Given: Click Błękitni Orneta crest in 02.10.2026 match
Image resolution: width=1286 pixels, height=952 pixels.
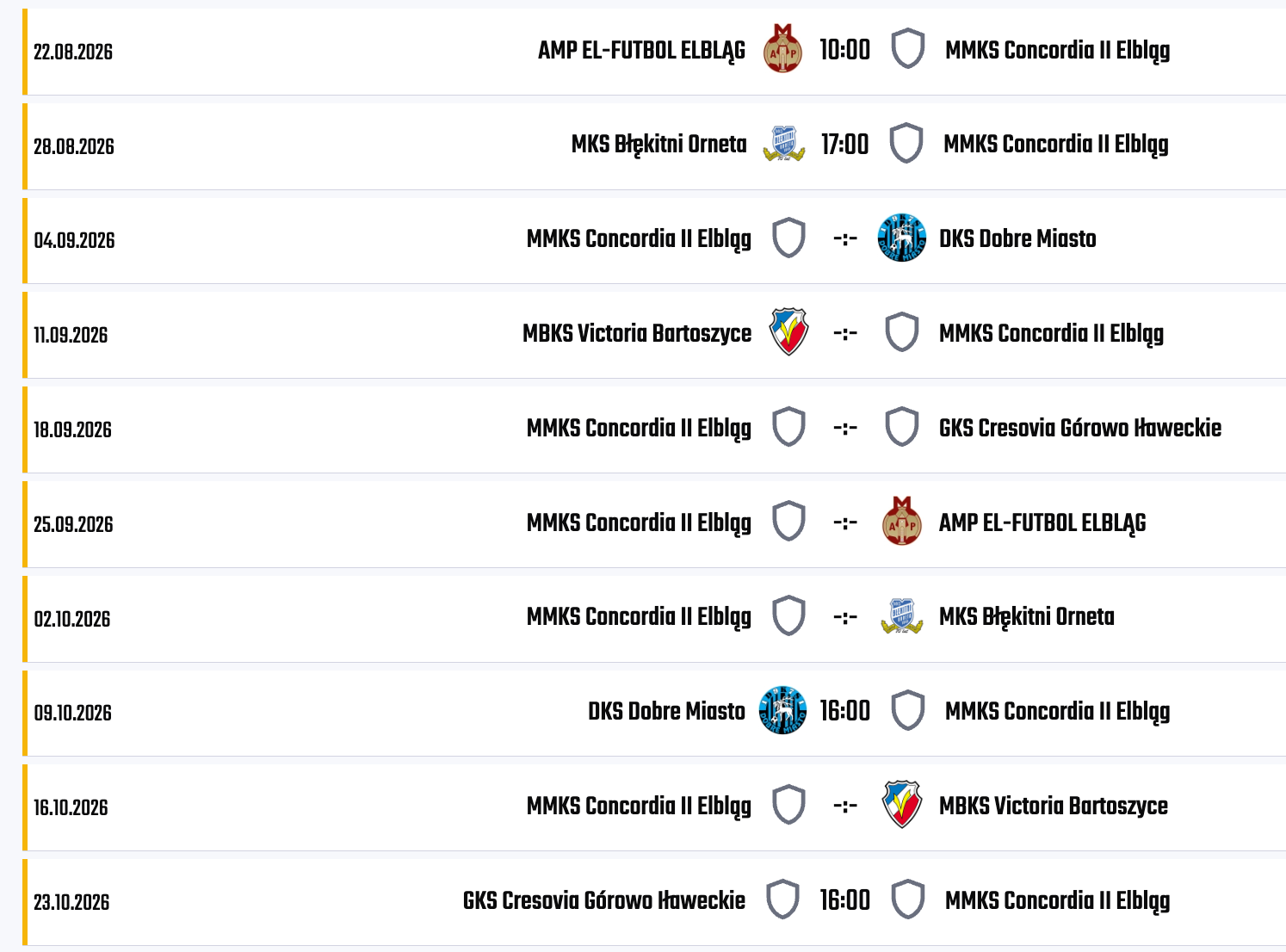Looking at the screenshot, I should 902,616.
